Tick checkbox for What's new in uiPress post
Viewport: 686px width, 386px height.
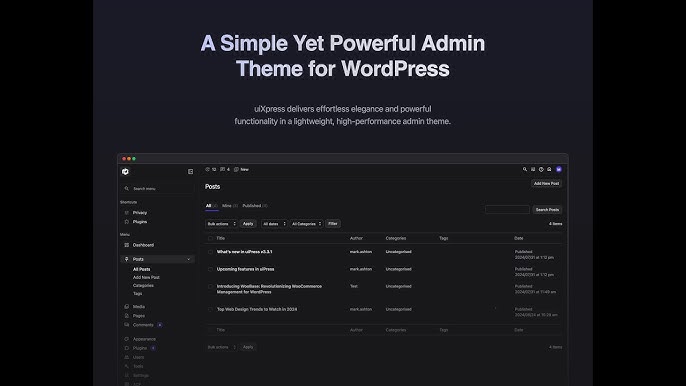(x=210, y=252)
